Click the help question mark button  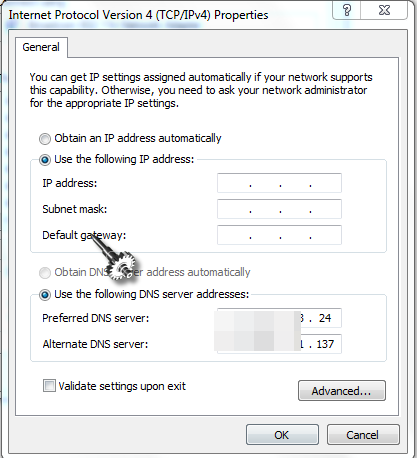coord(347,10)
